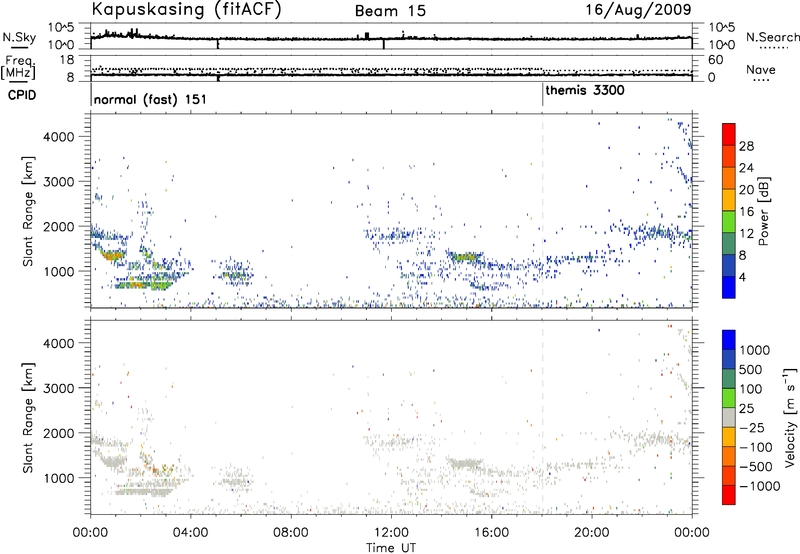Screen dimensions: 800x554
Task: Select the 'Beam 15' heading text
Action: [390, 11]
